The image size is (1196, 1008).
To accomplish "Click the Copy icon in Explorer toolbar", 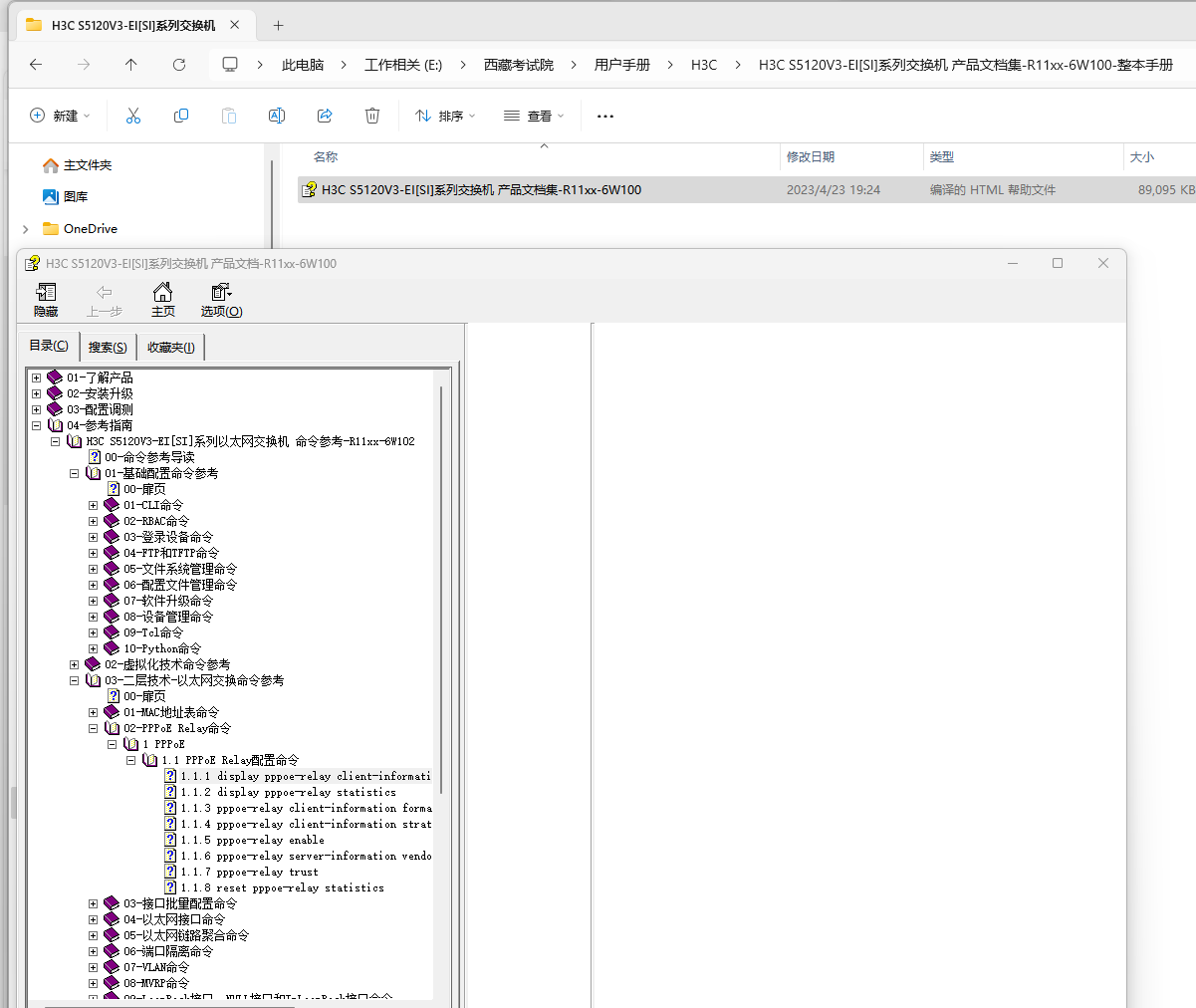I will [x=181, y=117].
